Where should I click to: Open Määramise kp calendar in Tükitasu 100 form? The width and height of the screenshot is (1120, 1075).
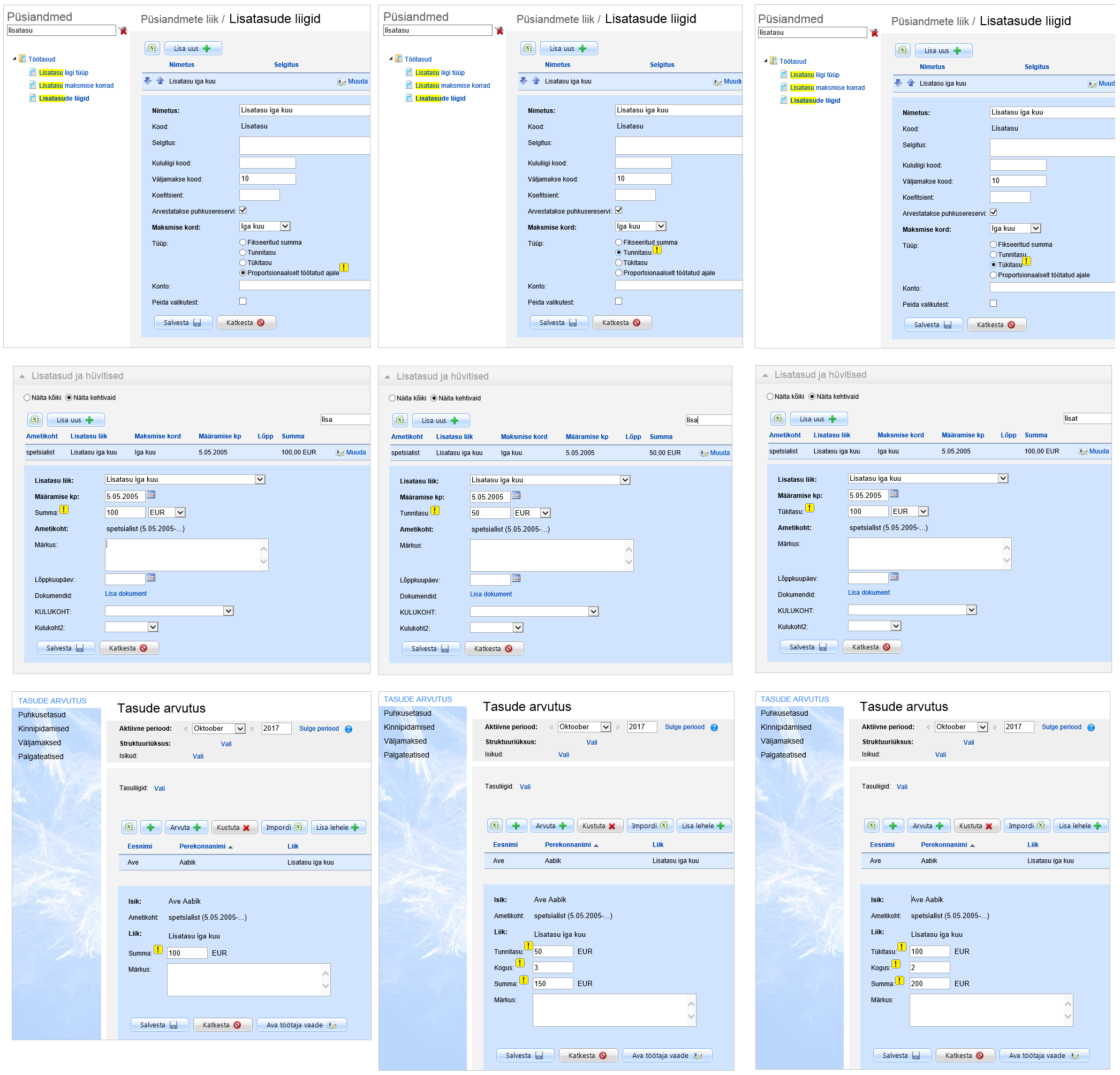click(894, 494)
